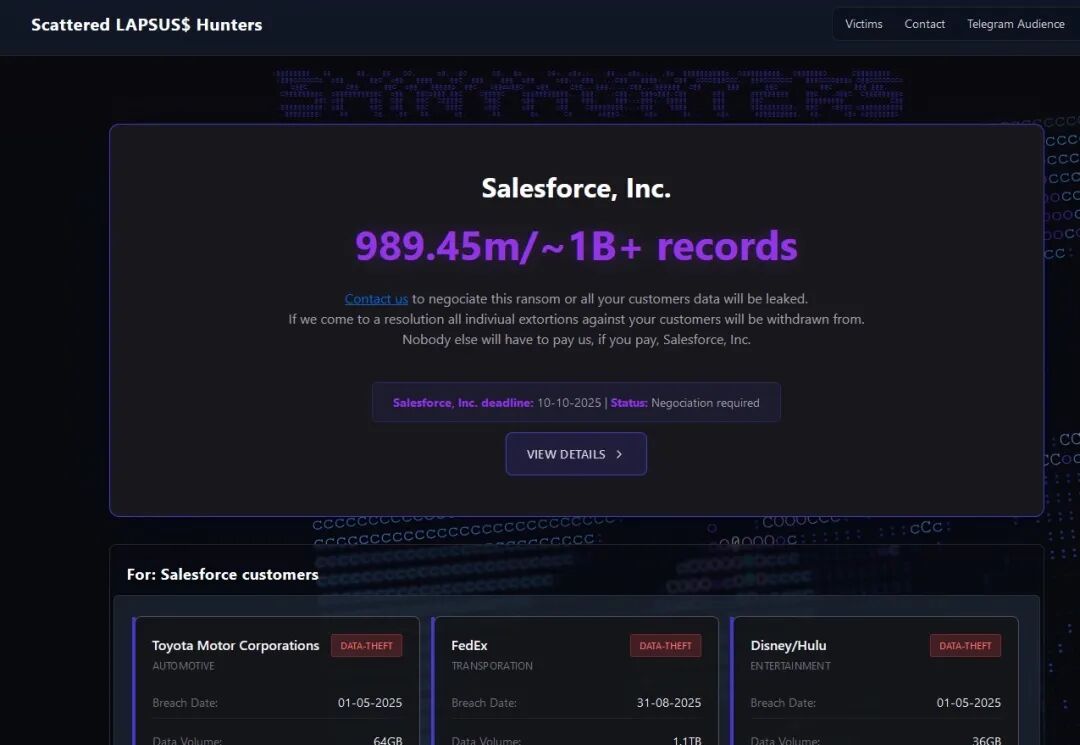Click the TRANSPORATION label on FedEx card
The height and width of the screenshot is (745, 1080).
[492, 666]
